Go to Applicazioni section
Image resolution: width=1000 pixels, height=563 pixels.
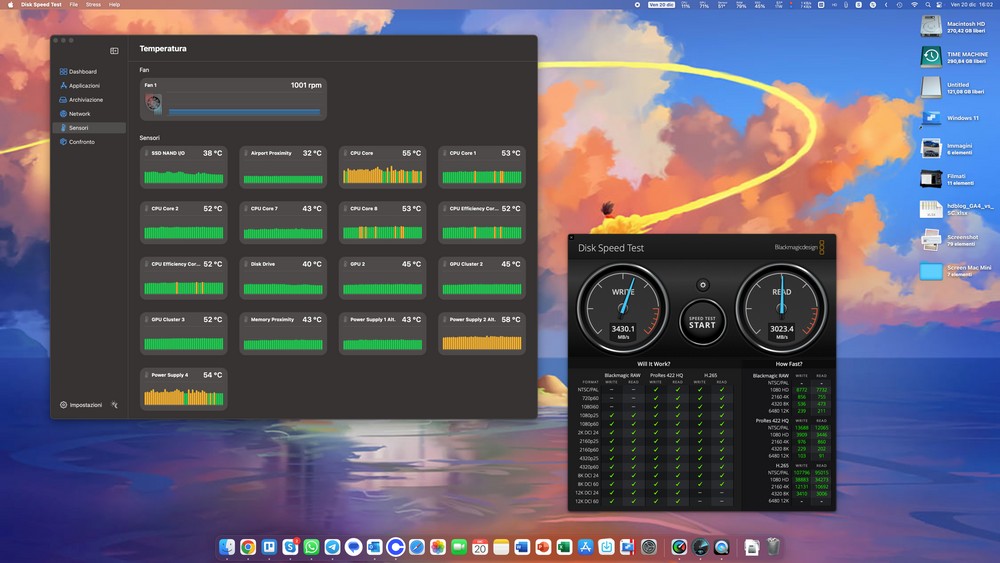(84, 86)
